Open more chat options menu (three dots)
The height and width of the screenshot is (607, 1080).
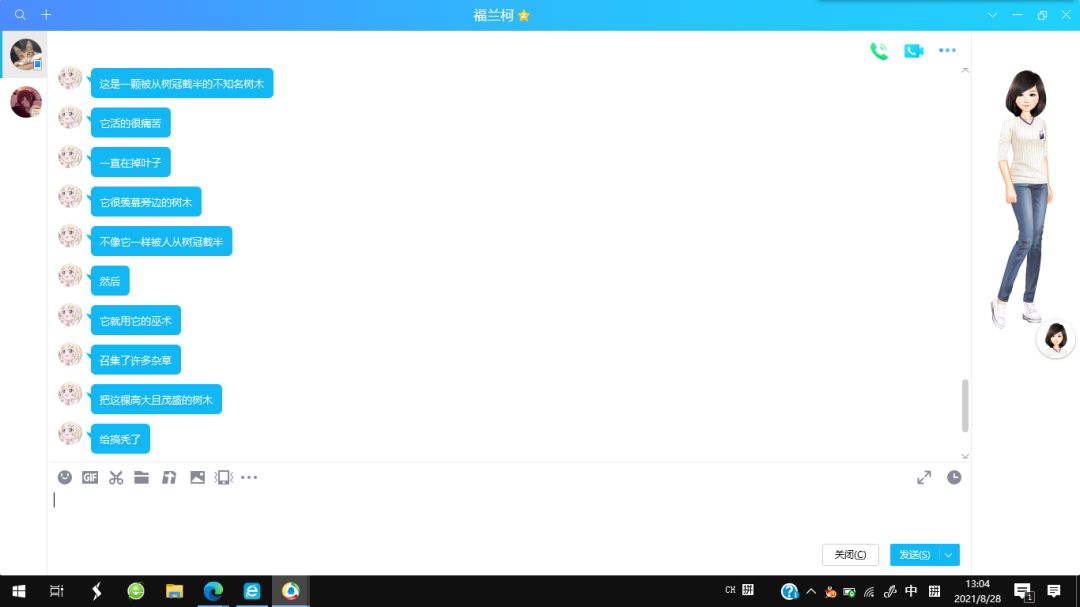tap(948, 50)
